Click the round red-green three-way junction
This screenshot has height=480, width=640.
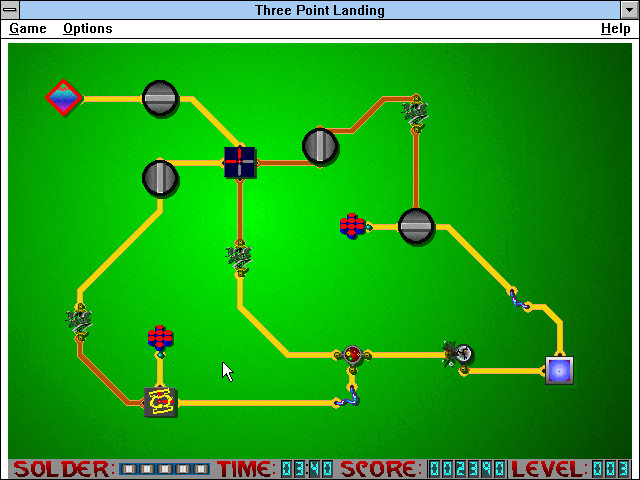click(352, 355)
